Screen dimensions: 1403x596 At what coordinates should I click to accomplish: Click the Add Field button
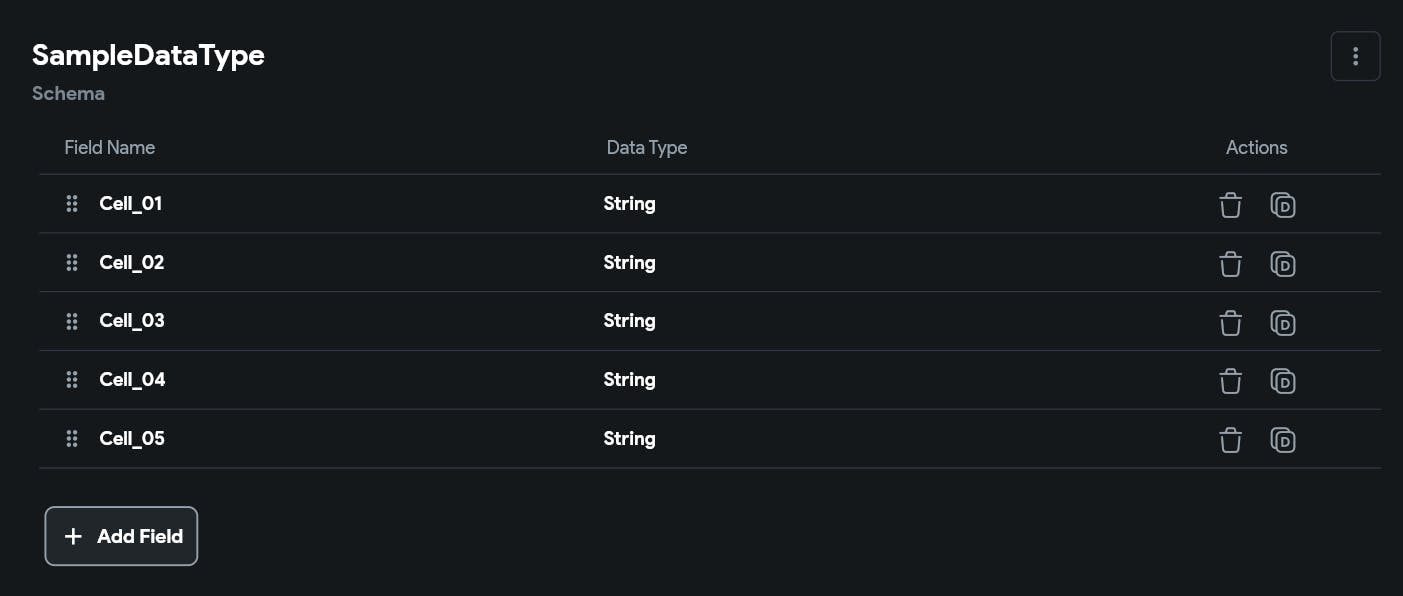coord(121,536)
